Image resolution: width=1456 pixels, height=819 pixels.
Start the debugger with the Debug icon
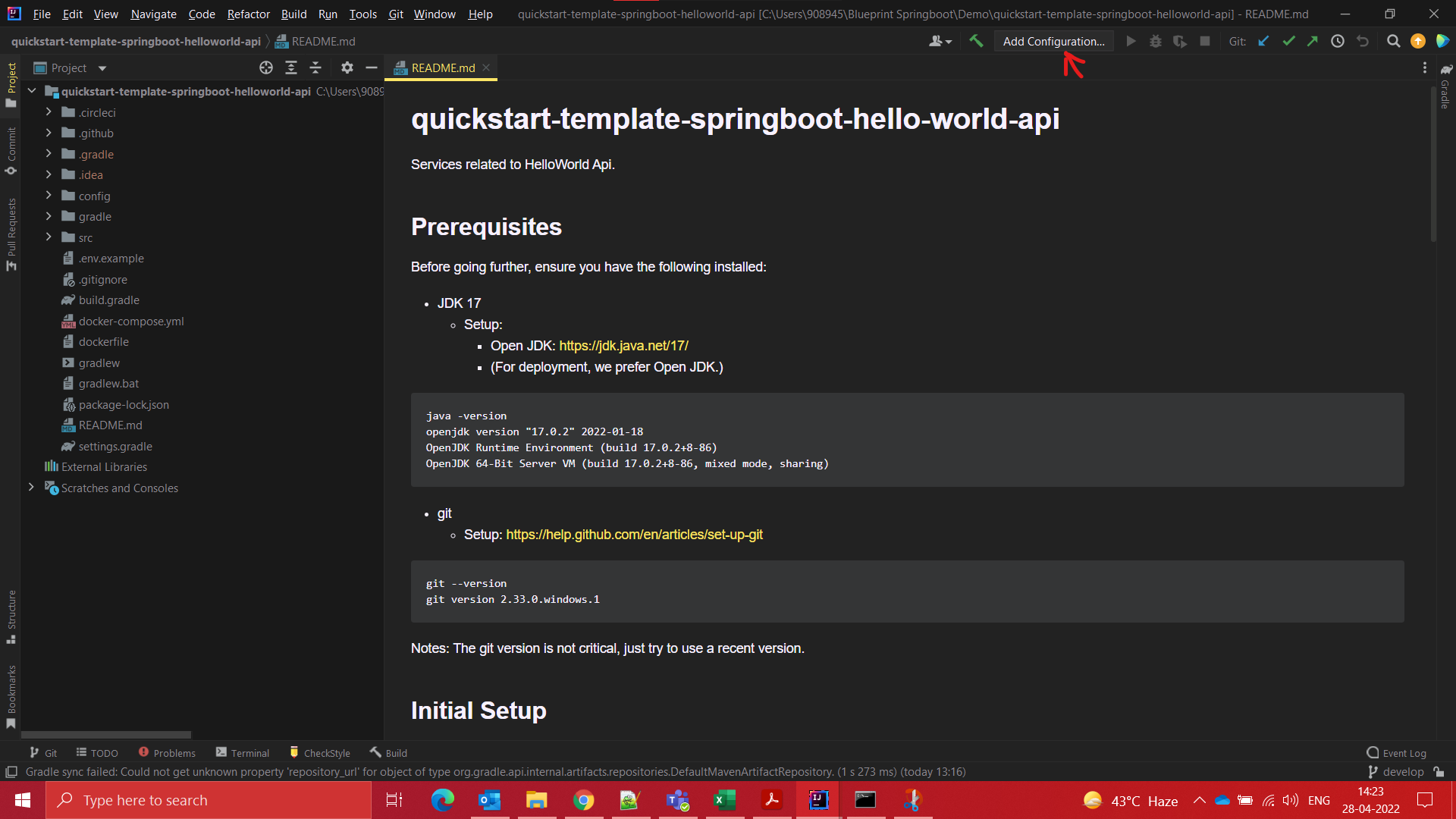(1155, 41)
